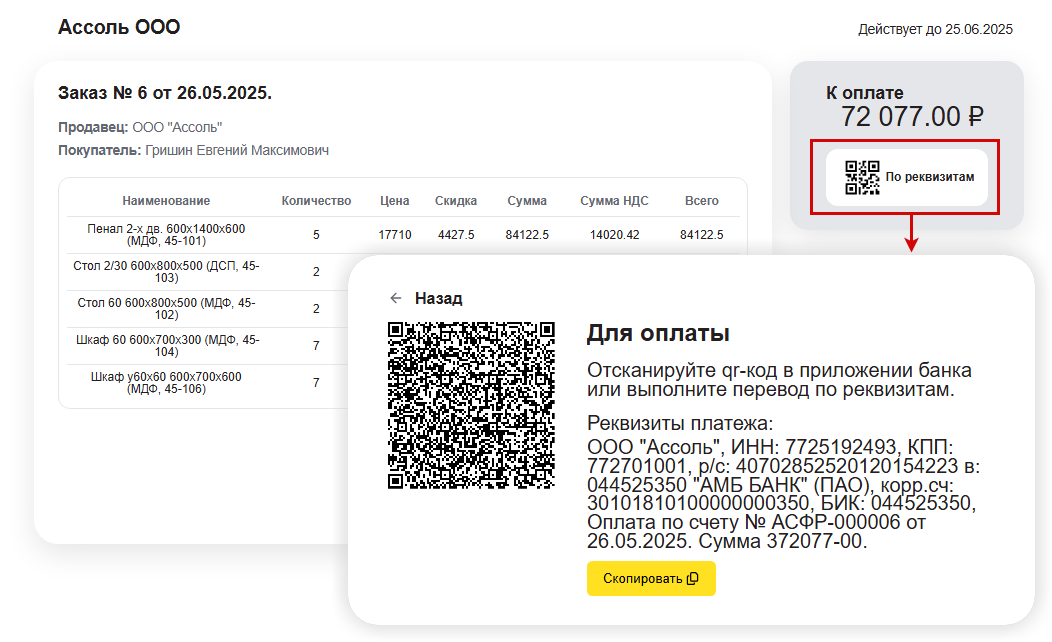Click the По реквизитам label
This screenshot has width=1052, height=642.
930,177
